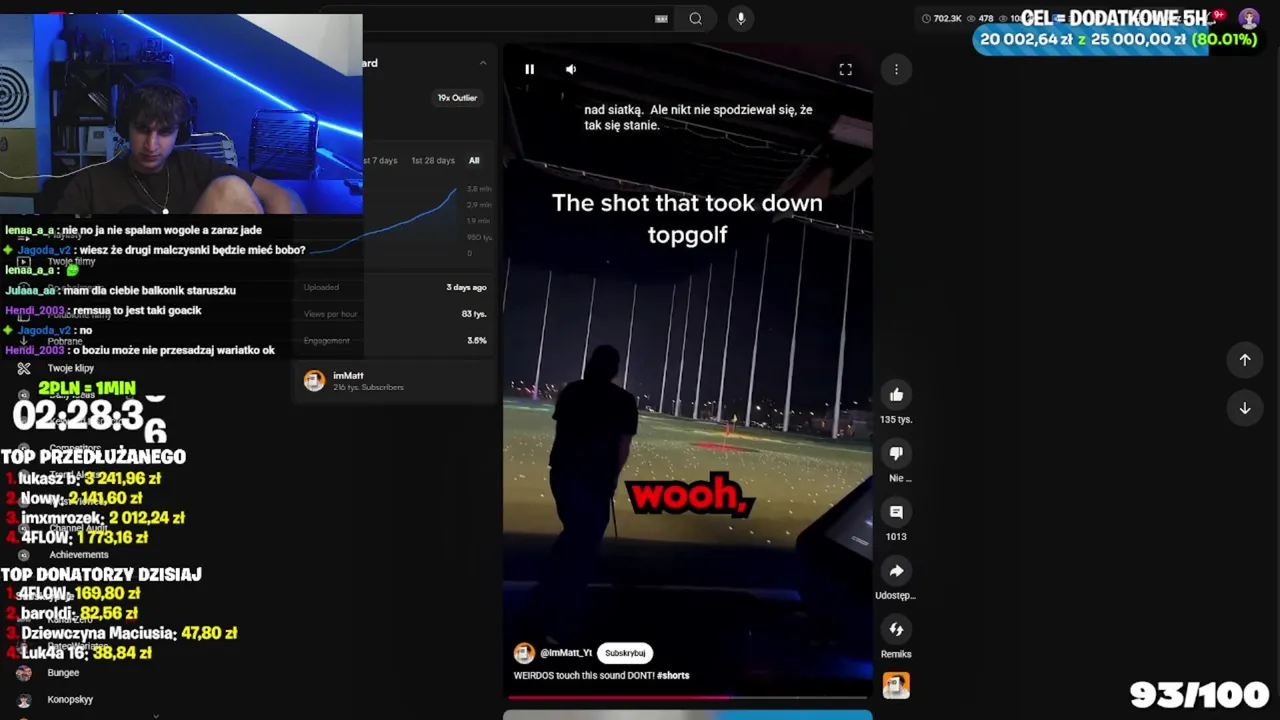Image resolution: width=1280 pixels, height=720 pixels.
Task: Open the @ImMatt_Yt channel link
Action: 566,653
